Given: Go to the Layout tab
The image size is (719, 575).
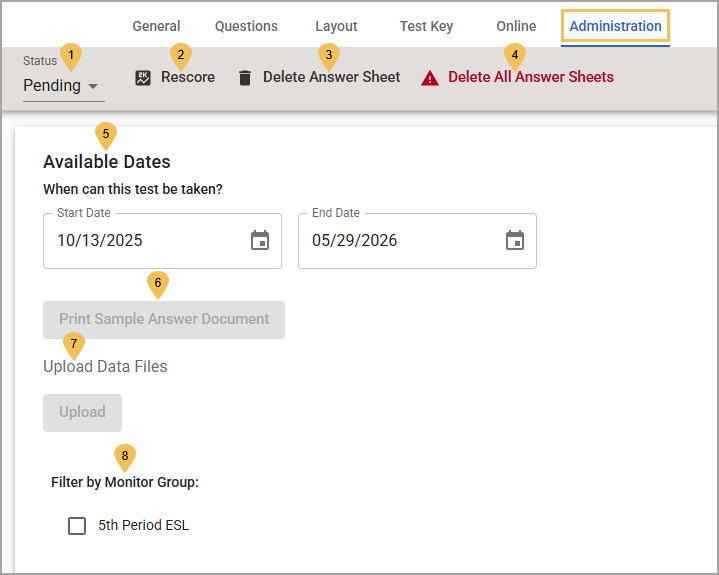Looking at the screenshot, I should pos(336,26).
